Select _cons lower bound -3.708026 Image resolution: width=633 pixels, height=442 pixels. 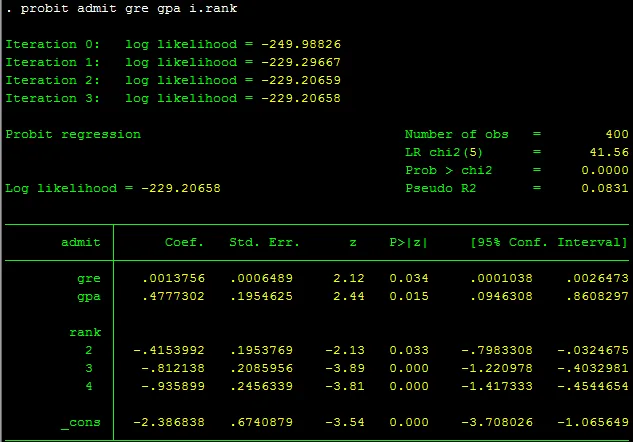[x=497, y=422]
